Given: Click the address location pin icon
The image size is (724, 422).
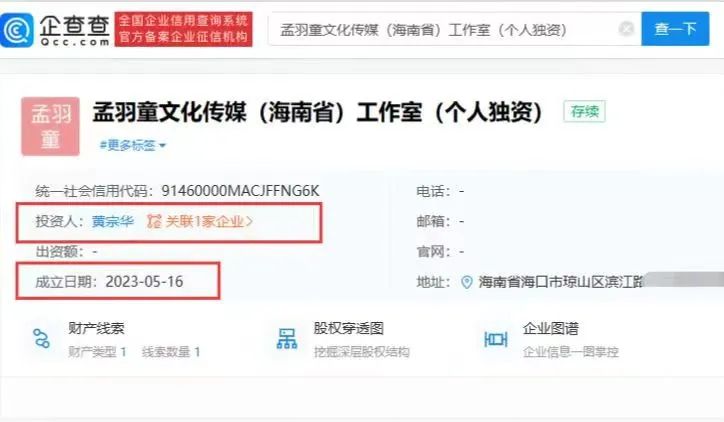Looking at the screenshot, I should tap(467, 282).
